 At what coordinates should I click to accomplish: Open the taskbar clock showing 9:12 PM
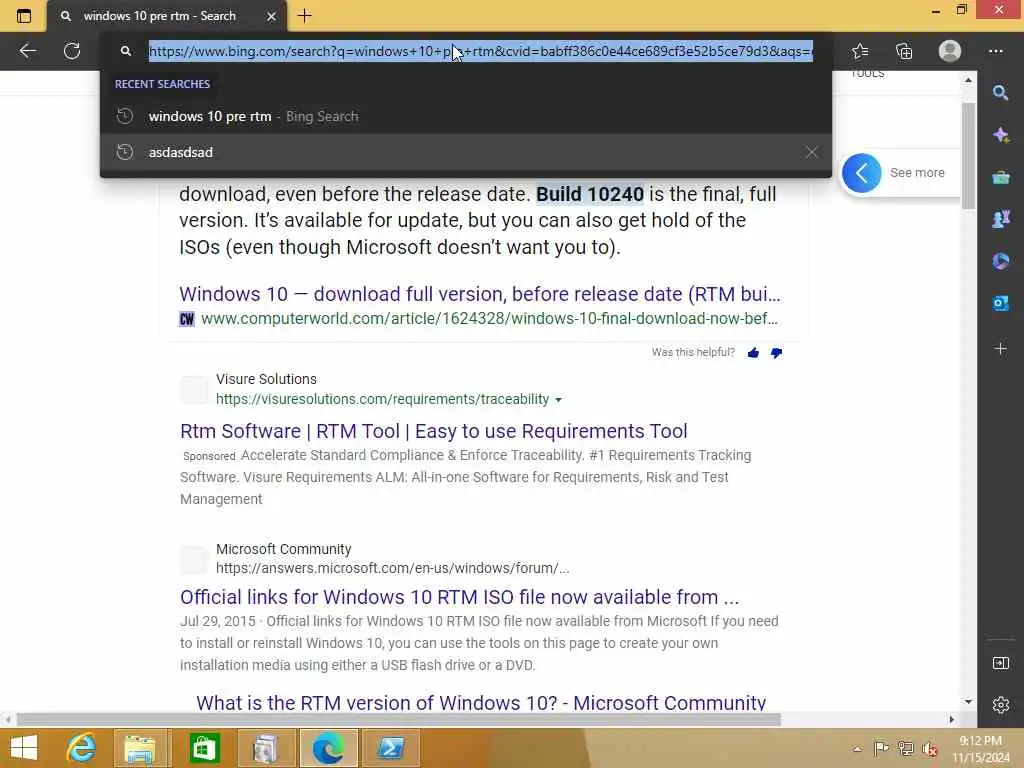click(981, 748)
